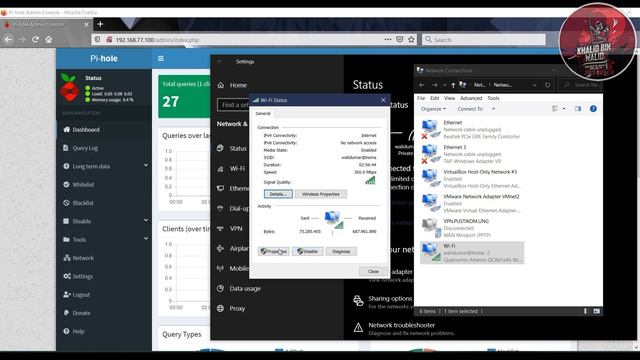Click Properties button in Wi-Fi Status
Screen dimensions: 640x360
[x=274, y=251]
